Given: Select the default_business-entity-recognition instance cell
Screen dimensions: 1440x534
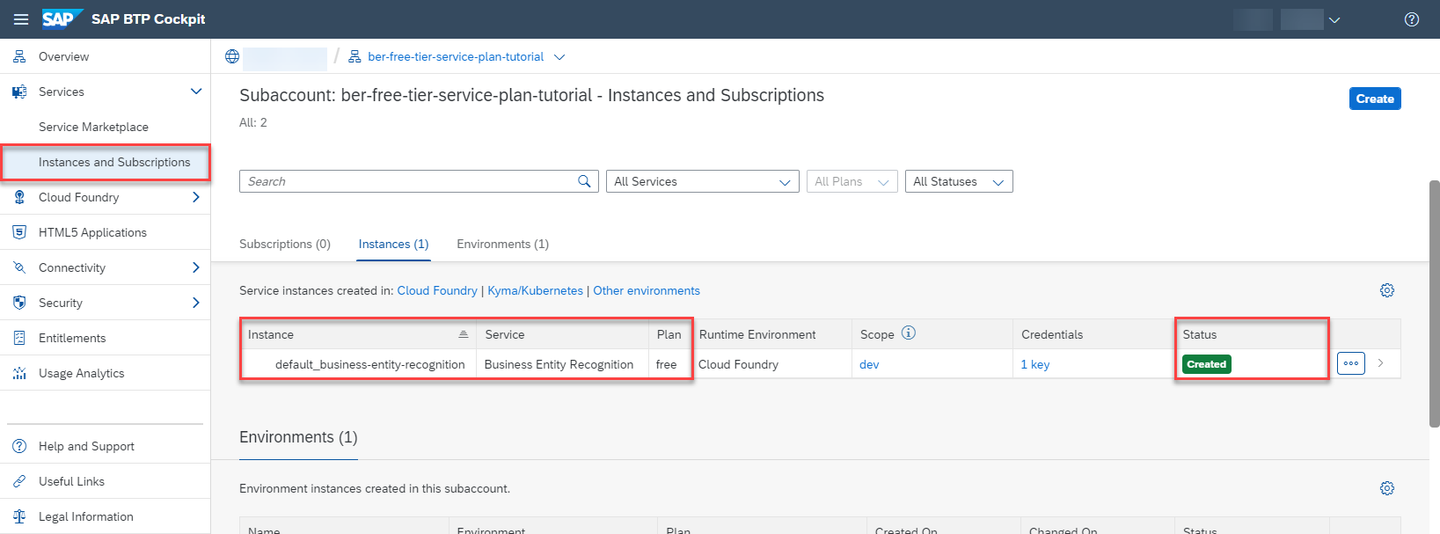Looking at the screenshot, I should (x=358, y=364).
